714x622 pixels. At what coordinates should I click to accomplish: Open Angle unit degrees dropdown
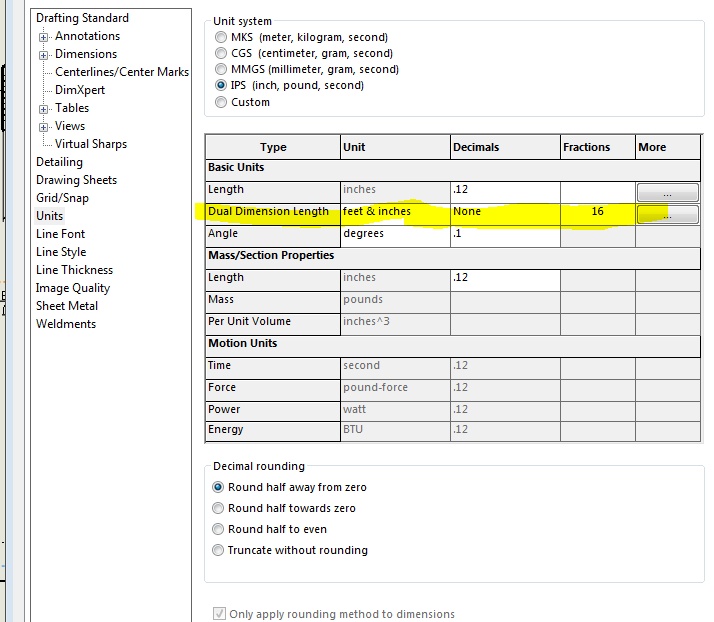pyautogui.click(x=395, y=236)
